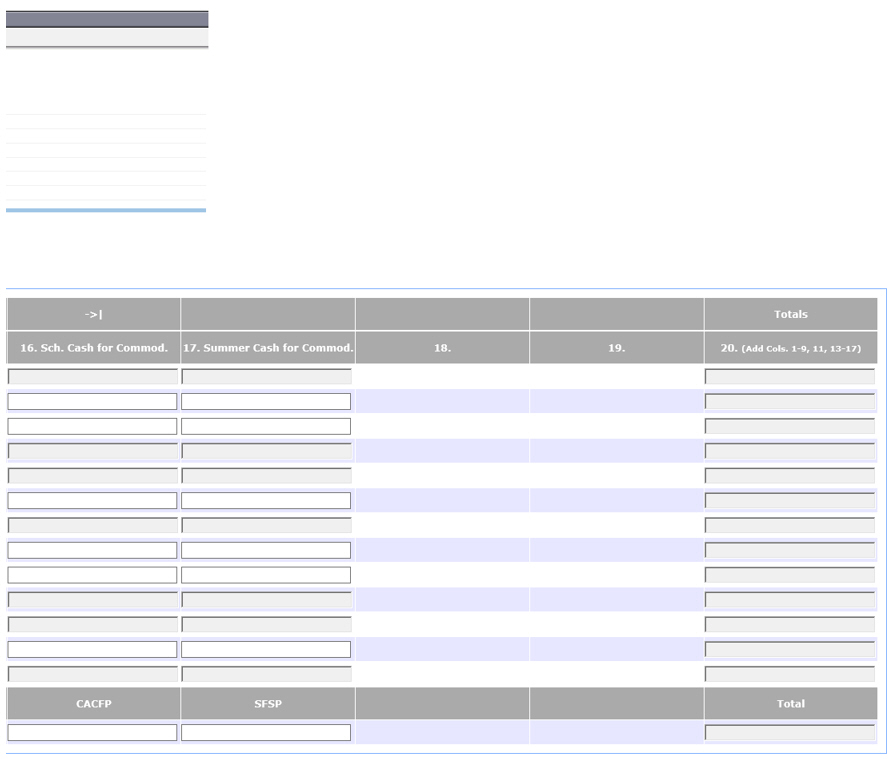The width and height of the screenshot is (893, 759).
Task: Click first-row total field in column 20
Action: coord(790,376)
